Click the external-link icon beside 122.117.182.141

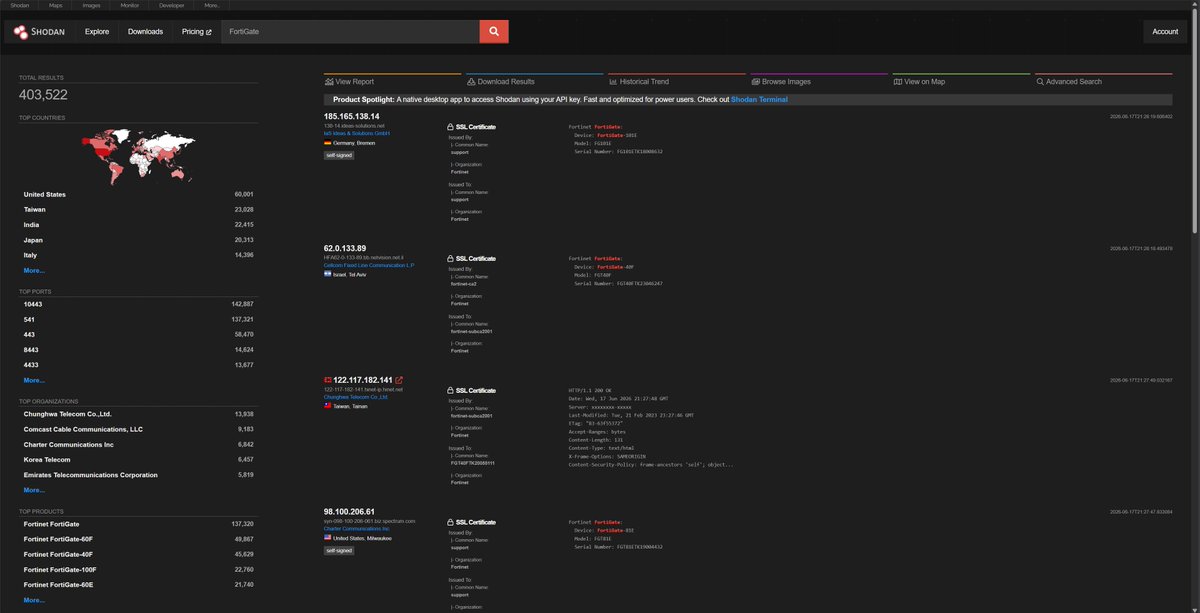coord(400,380)
